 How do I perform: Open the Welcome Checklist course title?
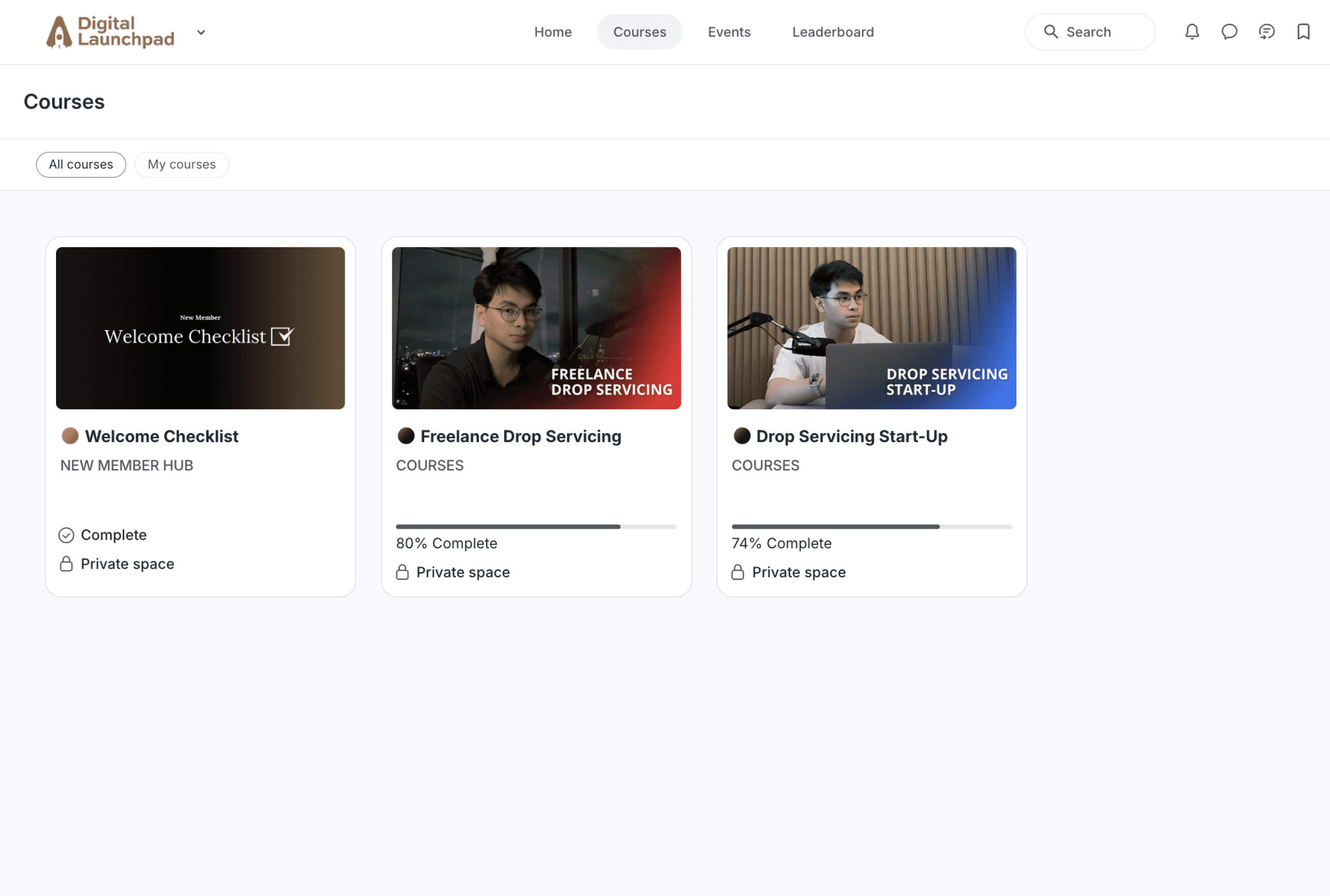pyautogui.click(x=161, y=436)
